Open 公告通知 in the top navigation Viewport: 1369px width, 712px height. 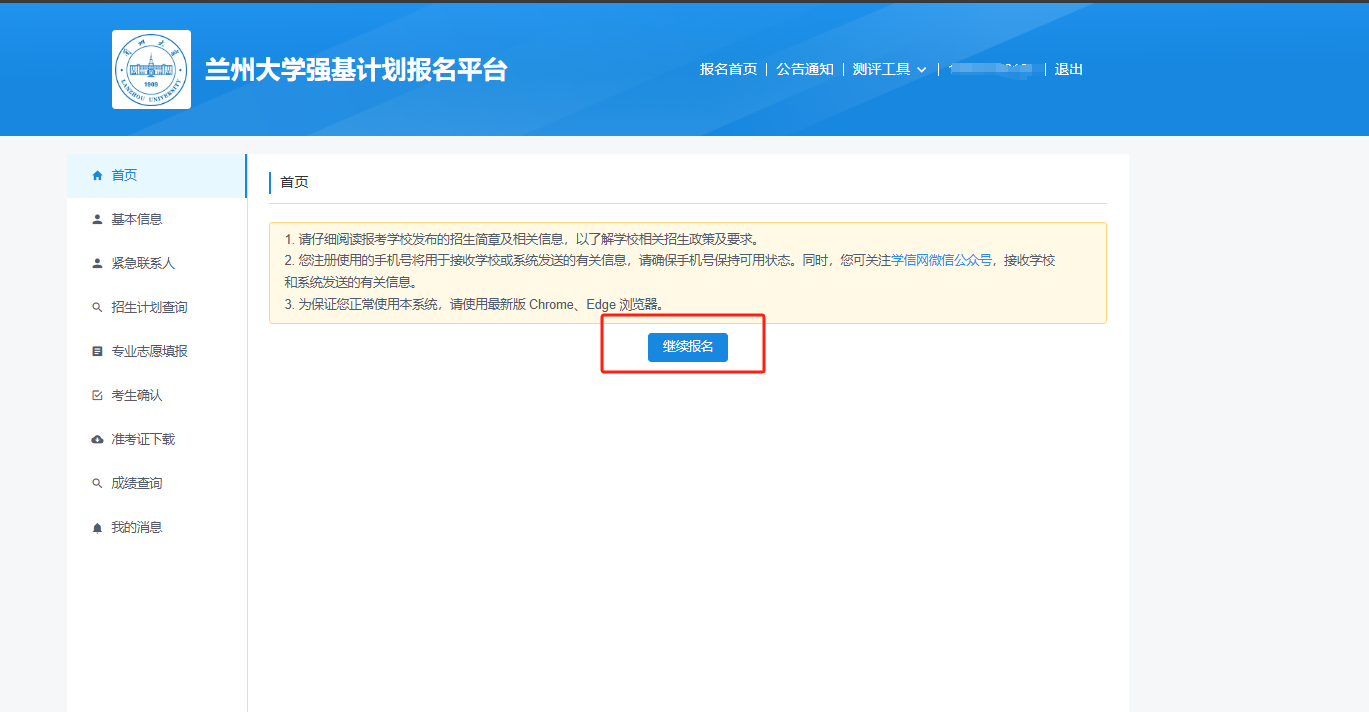pyautogui.click(x=805, y=69)
